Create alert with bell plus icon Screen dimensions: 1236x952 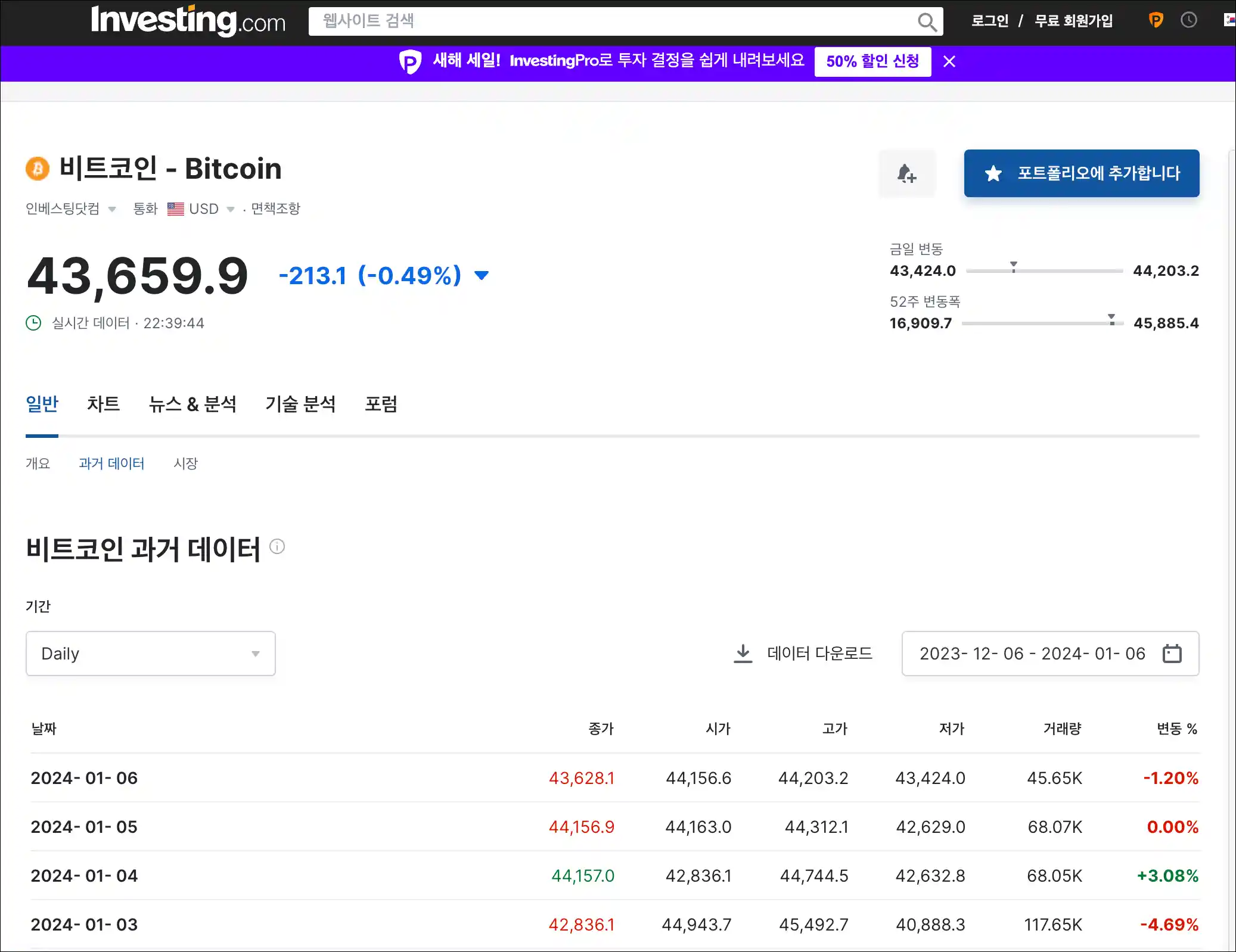[907, 173]
